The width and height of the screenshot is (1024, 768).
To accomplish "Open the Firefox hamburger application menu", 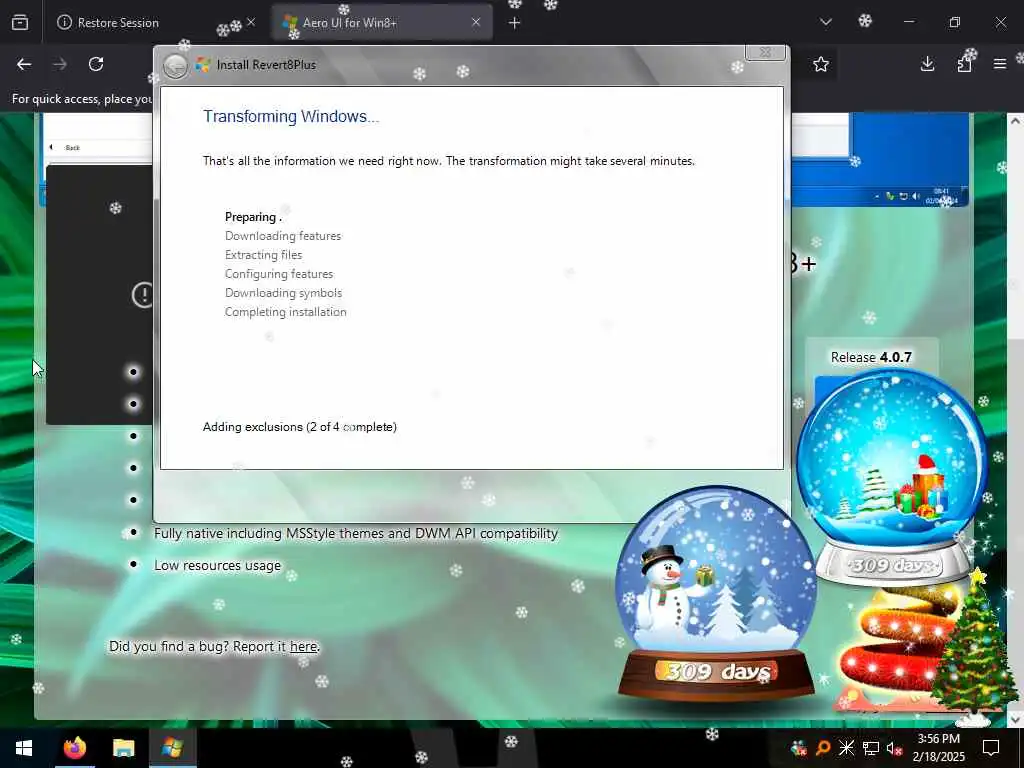I will [1000, 64].
